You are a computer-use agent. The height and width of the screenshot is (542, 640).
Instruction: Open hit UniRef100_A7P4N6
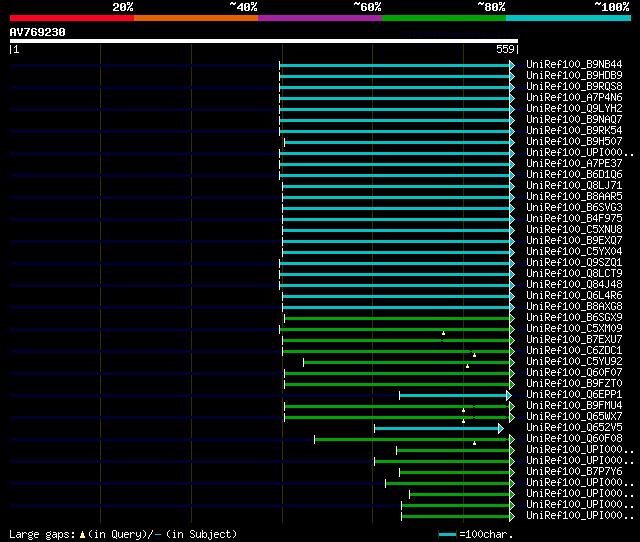coord(574,98)
